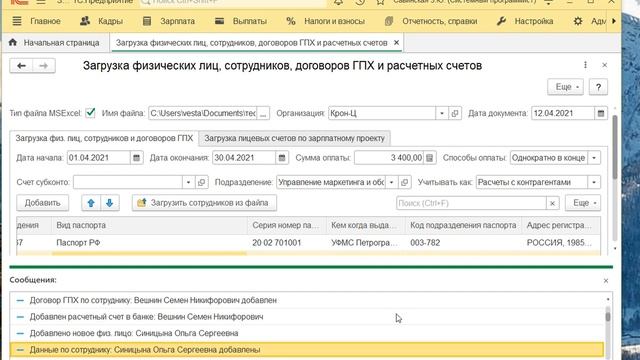Expand the Подразделение dropdown

[x=391, y=182]
